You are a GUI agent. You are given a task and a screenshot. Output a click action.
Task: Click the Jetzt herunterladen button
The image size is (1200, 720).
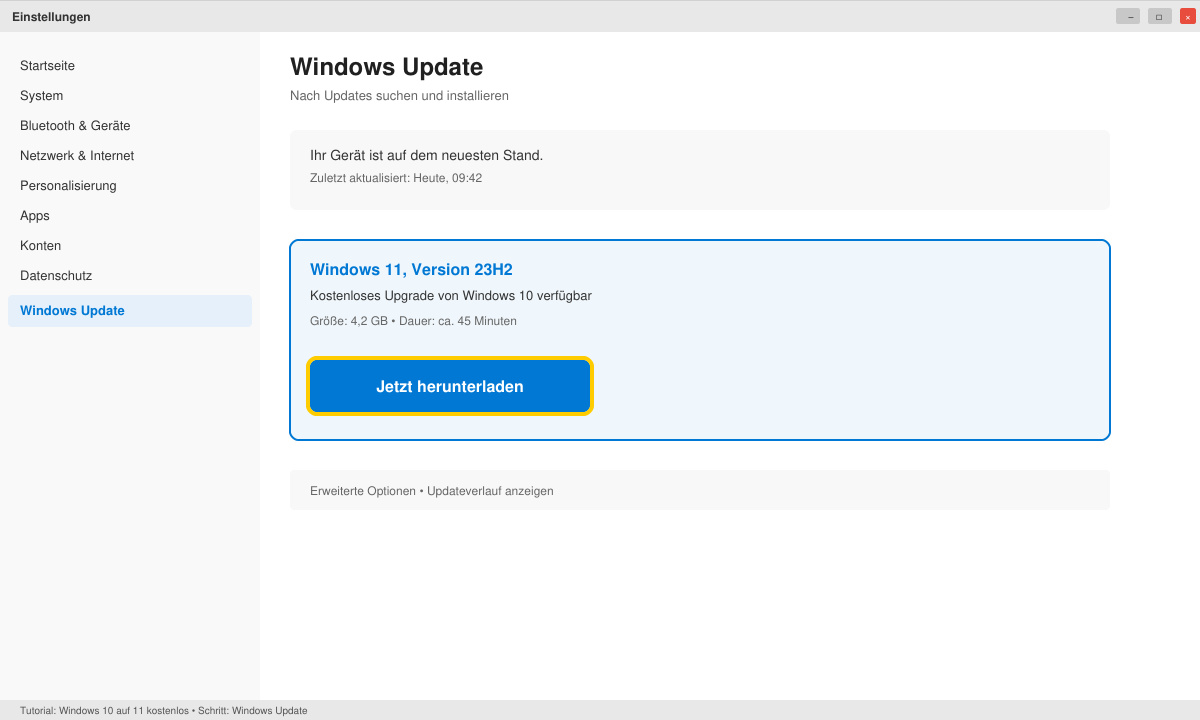click(x=450, y=386)
